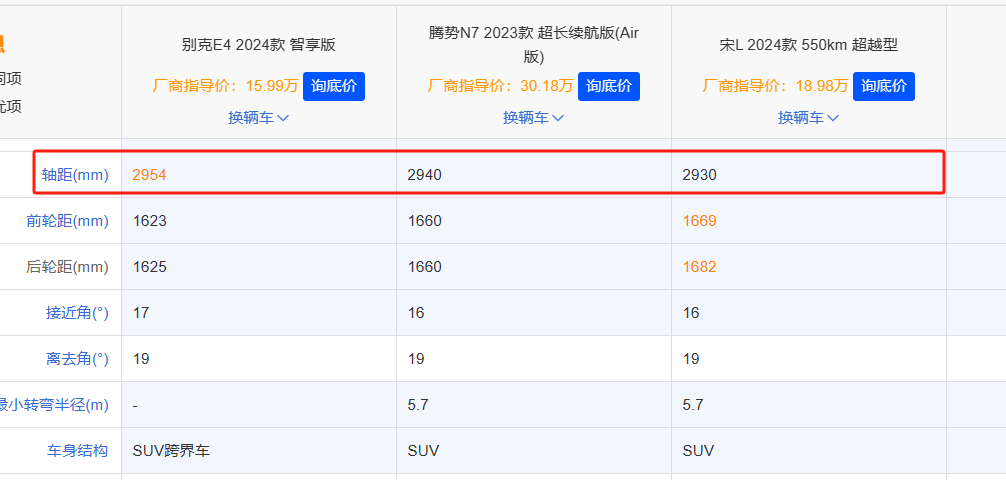
Task: Select rear track value 1625
Action: (x=149, y=267)
